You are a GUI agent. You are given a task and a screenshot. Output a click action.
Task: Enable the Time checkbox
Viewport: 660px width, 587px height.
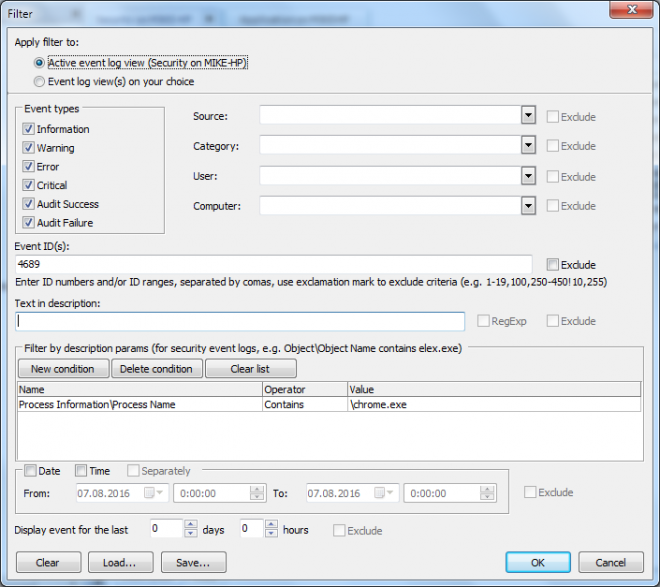[81, 470]
